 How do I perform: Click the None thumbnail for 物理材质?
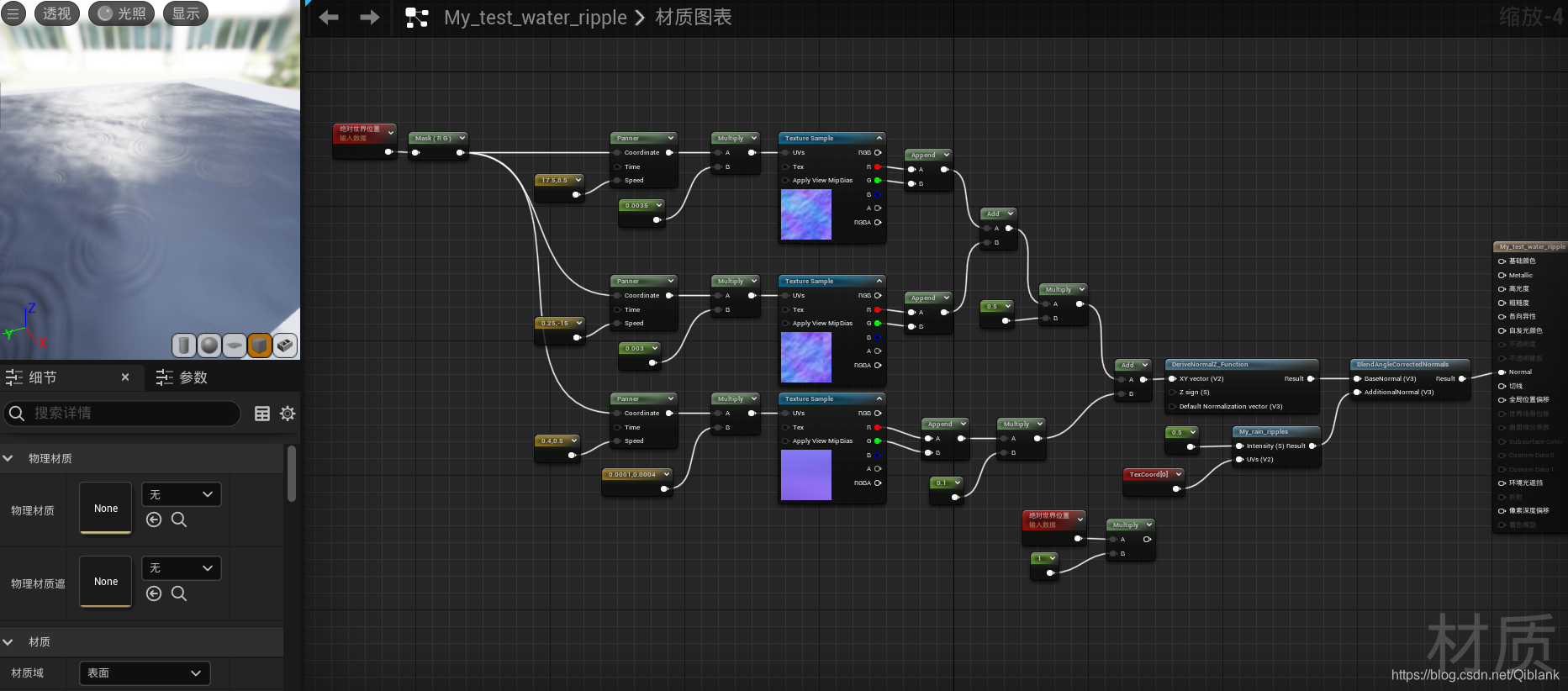click(106, 508)
